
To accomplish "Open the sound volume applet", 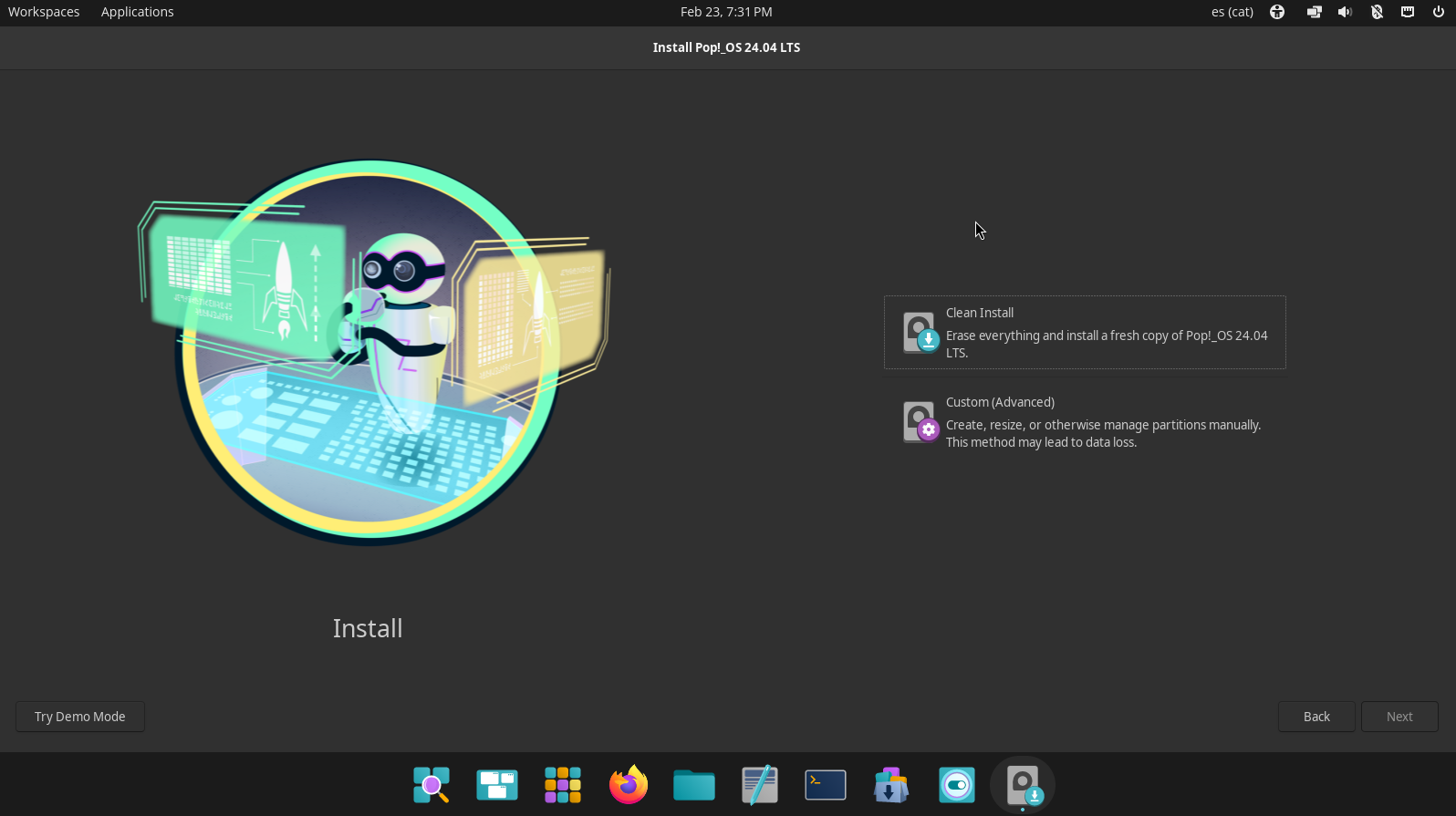I will point(1345,12).
